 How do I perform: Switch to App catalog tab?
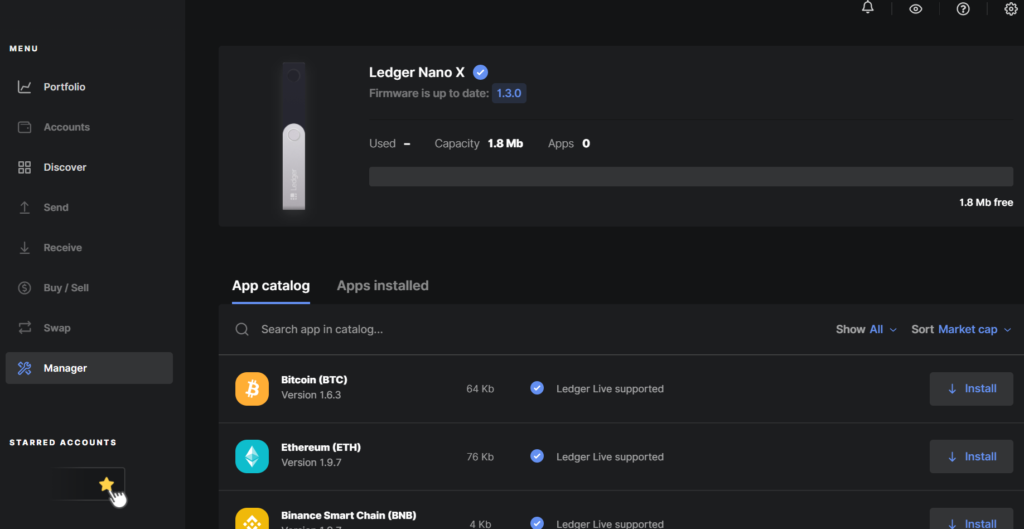tap(271, 286)
